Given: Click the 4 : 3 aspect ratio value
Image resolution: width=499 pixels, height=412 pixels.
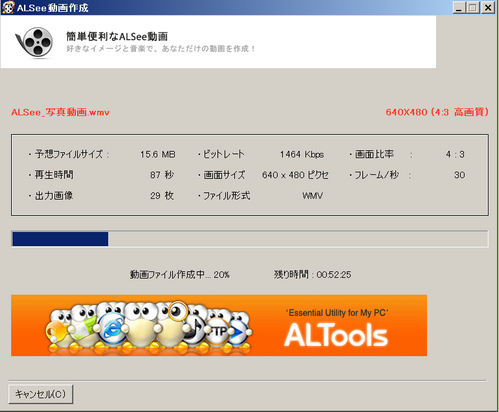Looking at the screenshot, I should coord(455,154).
